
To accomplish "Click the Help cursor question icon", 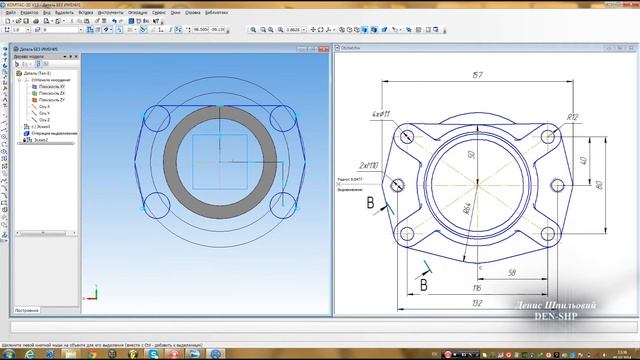I will point(156,21).
